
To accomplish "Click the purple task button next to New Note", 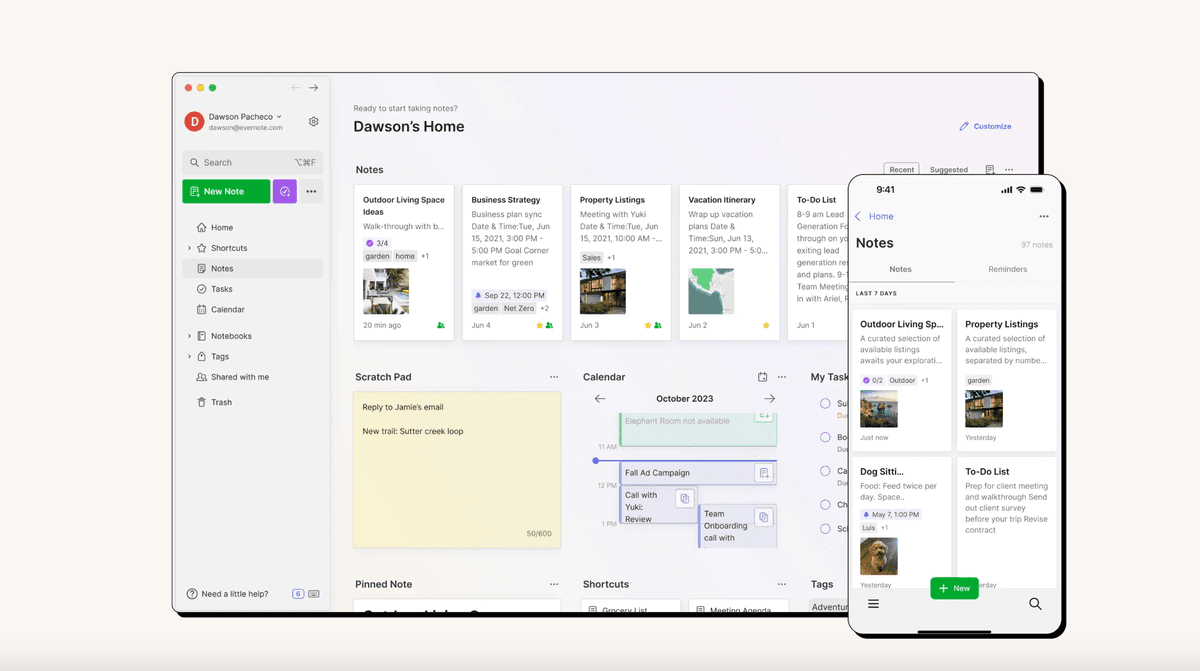I will [x=284, y=191].
